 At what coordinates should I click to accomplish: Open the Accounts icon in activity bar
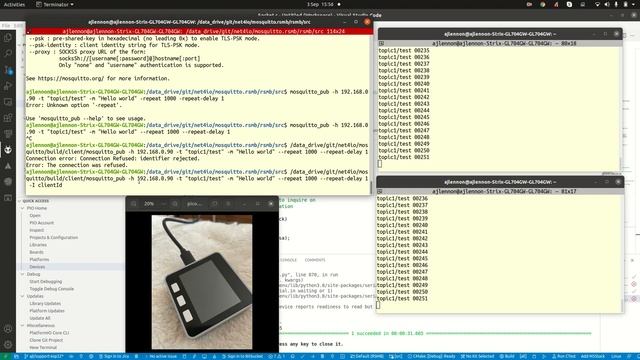coord(8,329)
